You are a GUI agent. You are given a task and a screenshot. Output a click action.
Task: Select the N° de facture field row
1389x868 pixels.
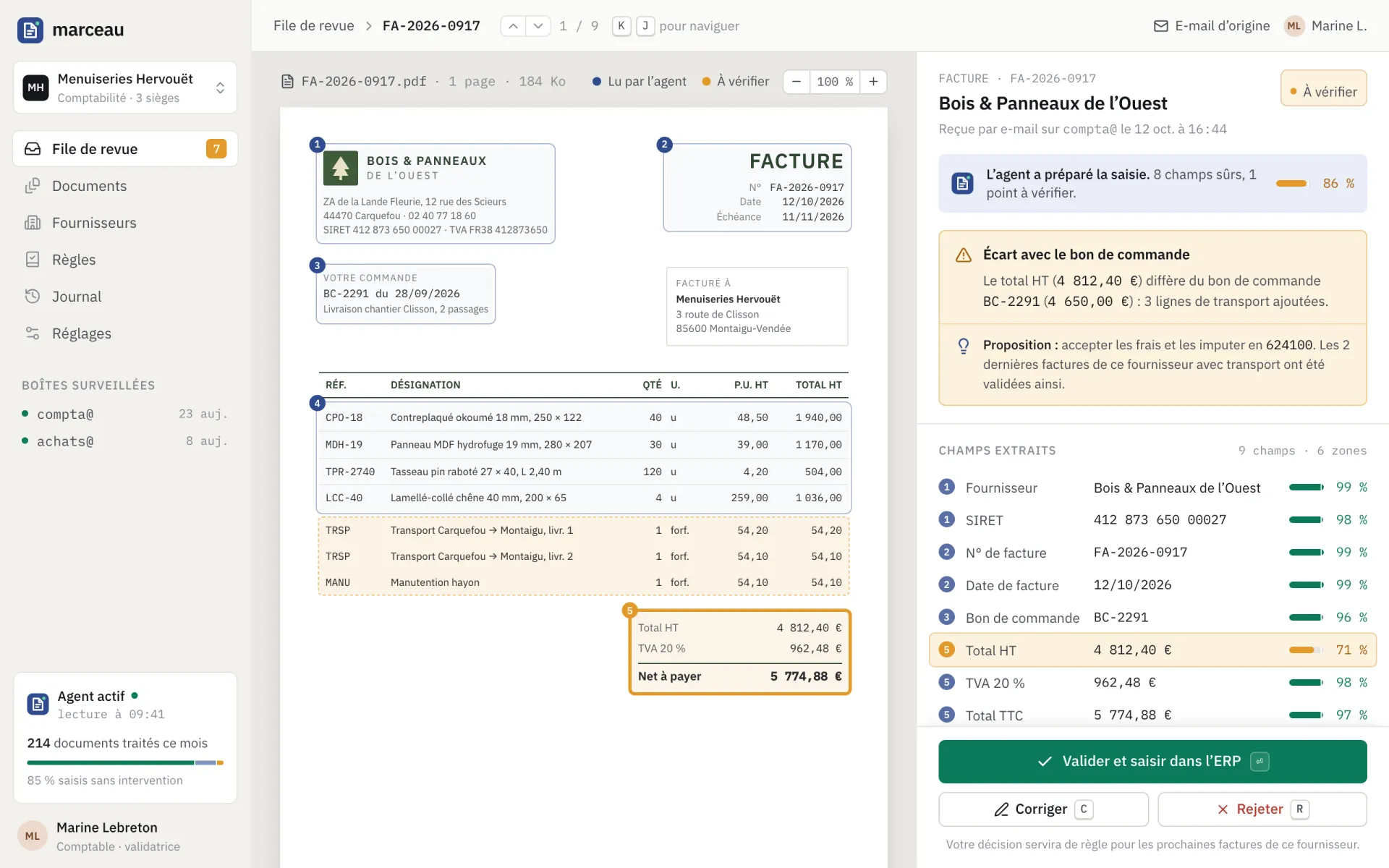[x=1152, y=553]
